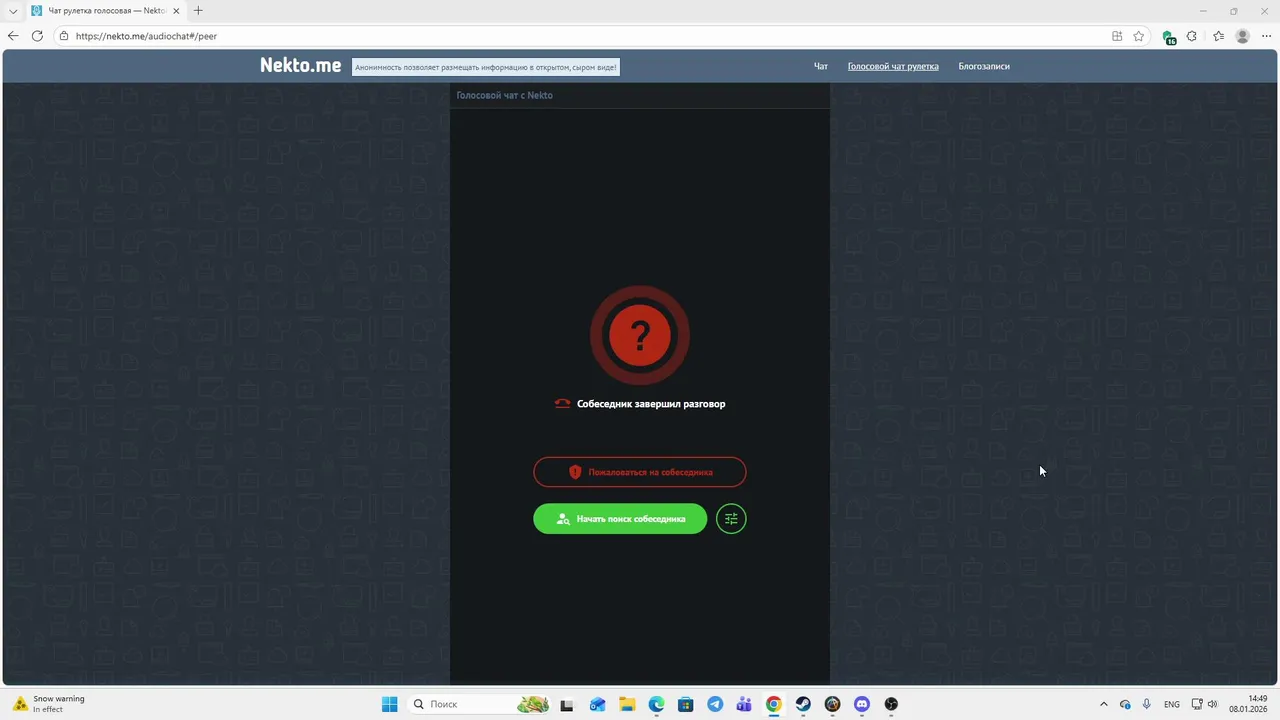Image resolution: width=1280 pixels, height=720 pixels.
Task: Open the green shield extension with badge 16
Action: pyautogui.click(x=1168, y=37)
